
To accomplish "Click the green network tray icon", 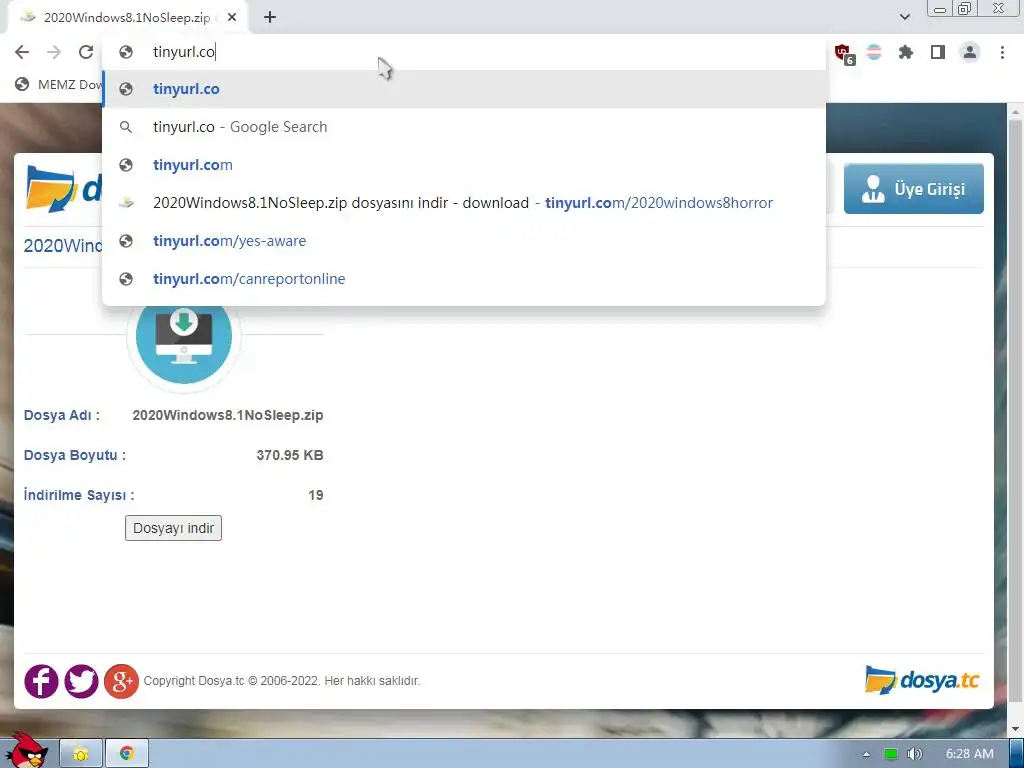I will [890, 754].
